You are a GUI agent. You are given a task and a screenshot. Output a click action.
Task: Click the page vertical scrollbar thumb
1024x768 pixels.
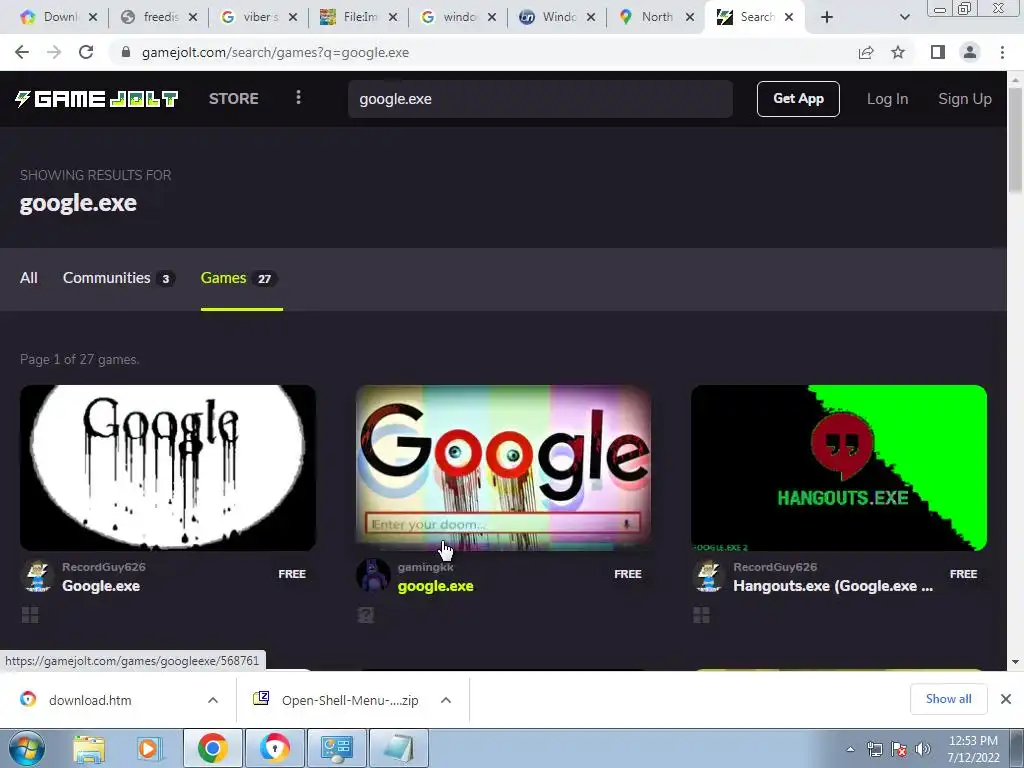[x=1015, y=140]
